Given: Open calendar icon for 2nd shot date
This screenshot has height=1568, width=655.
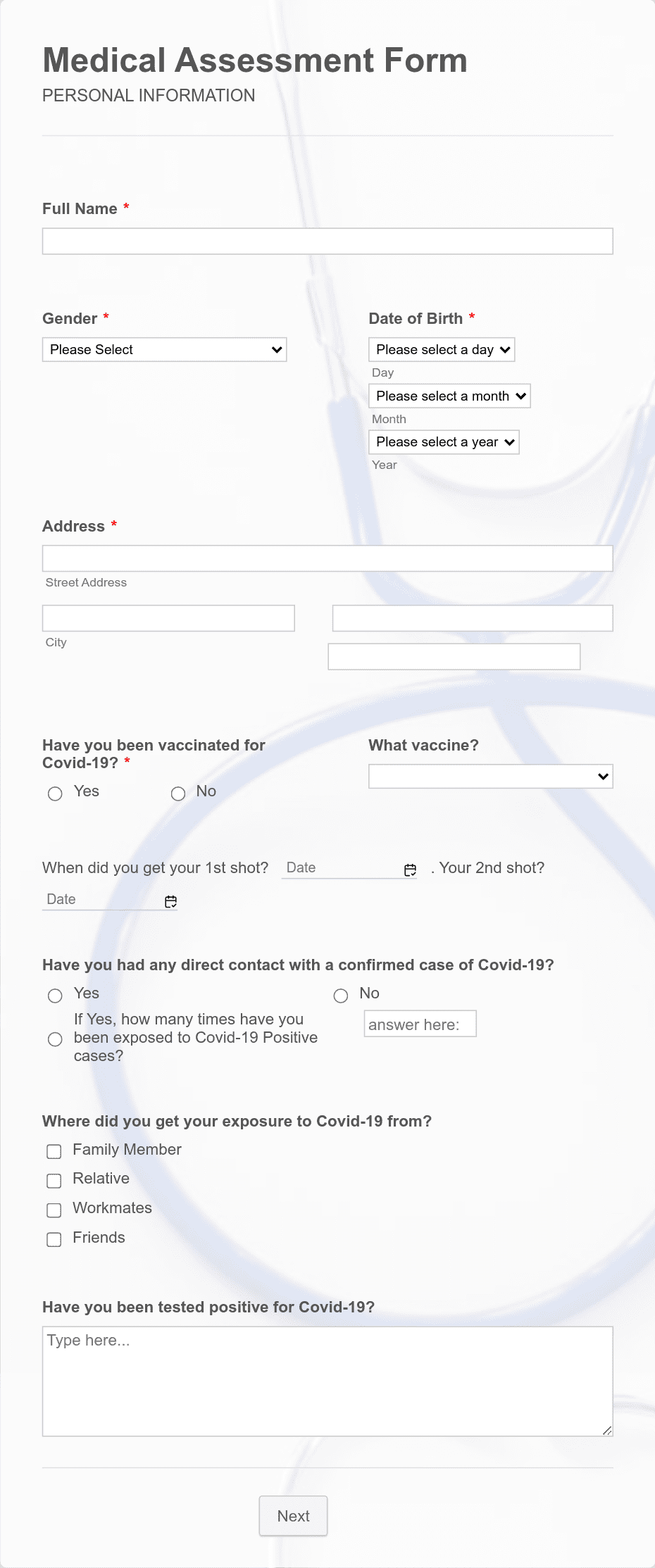Looking at the screenshot, I should (170, 902).
